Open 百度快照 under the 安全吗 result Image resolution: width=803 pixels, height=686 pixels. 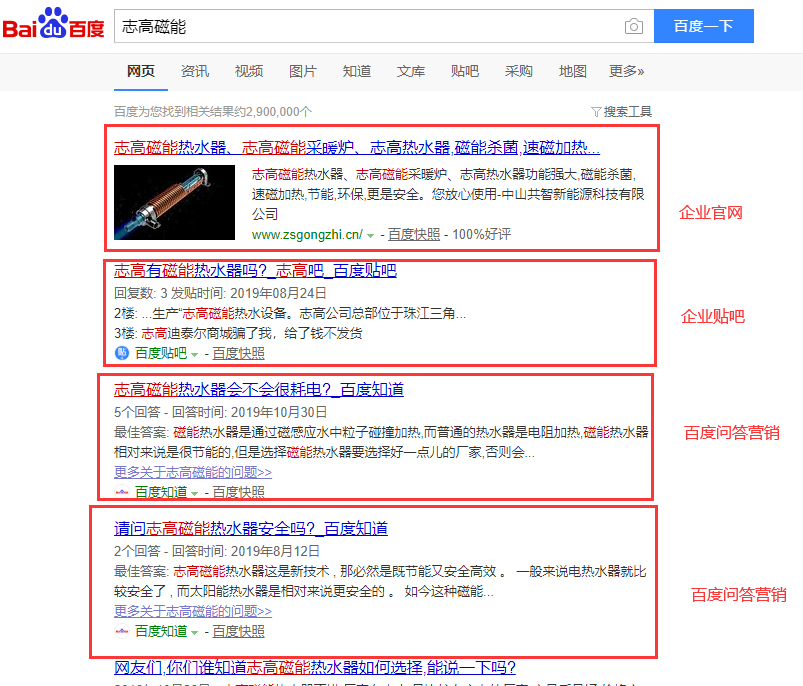point(239,631)
